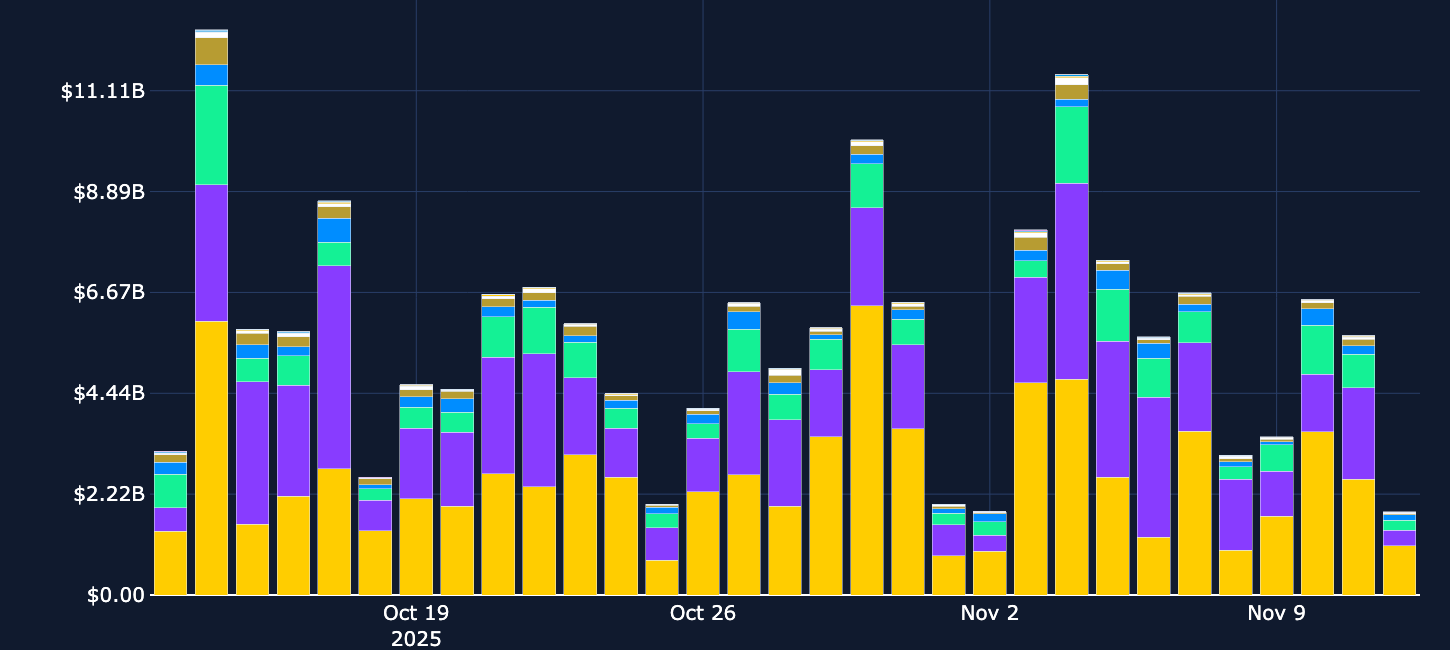The width and height of the screenshot is (1450, 650).
Task: Select the yellow segment of the Nov 9 bar
Action: [1277, 555]
